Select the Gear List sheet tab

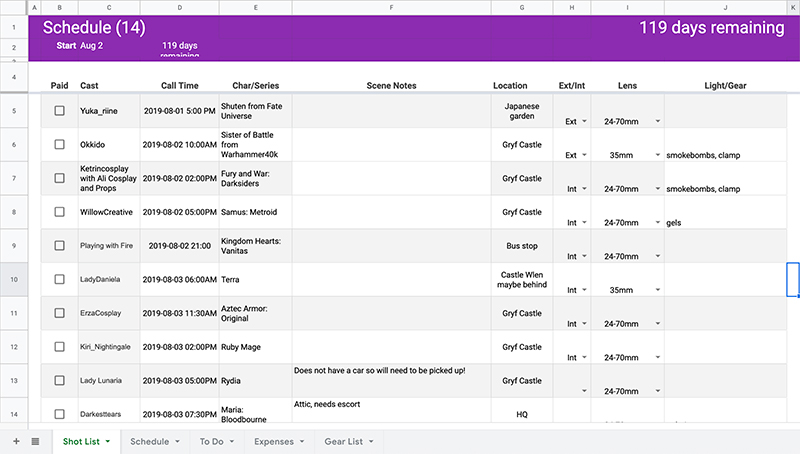(343, 441)
